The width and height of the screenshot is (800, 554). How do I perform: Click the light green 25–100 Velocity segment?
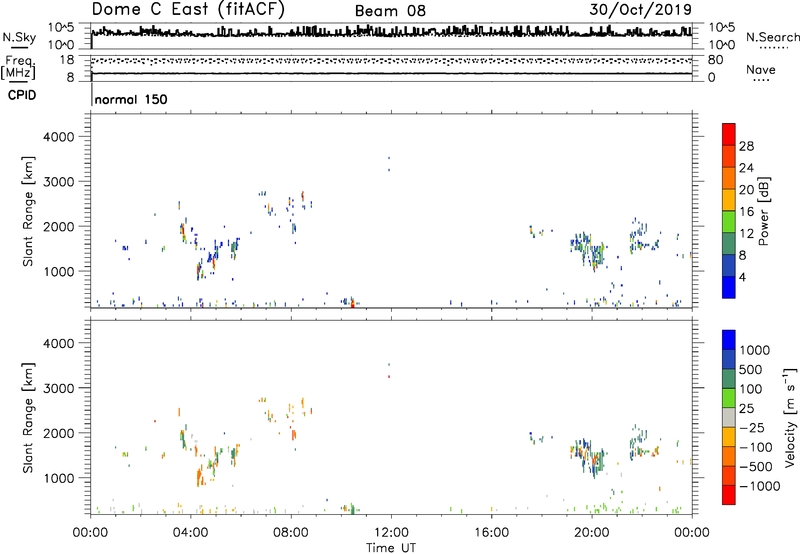click(729, 398)
